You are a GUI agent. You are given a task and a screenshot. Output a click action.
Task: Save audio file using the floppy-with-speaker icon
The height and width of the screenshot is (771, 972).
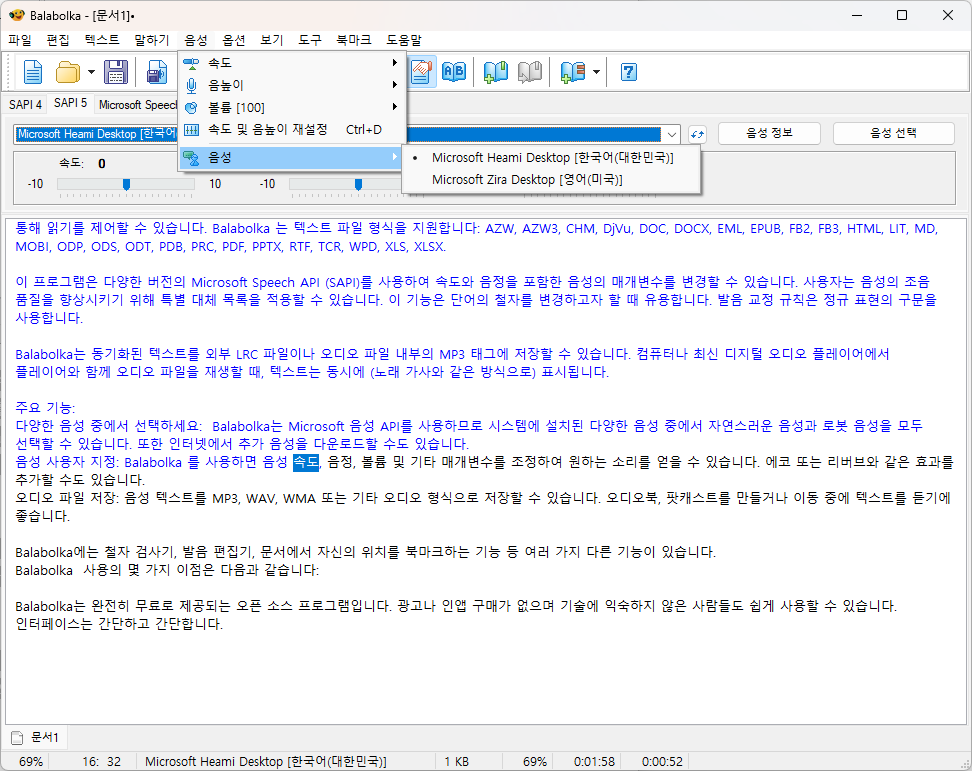pyautogui.click(x=157, y=72)
